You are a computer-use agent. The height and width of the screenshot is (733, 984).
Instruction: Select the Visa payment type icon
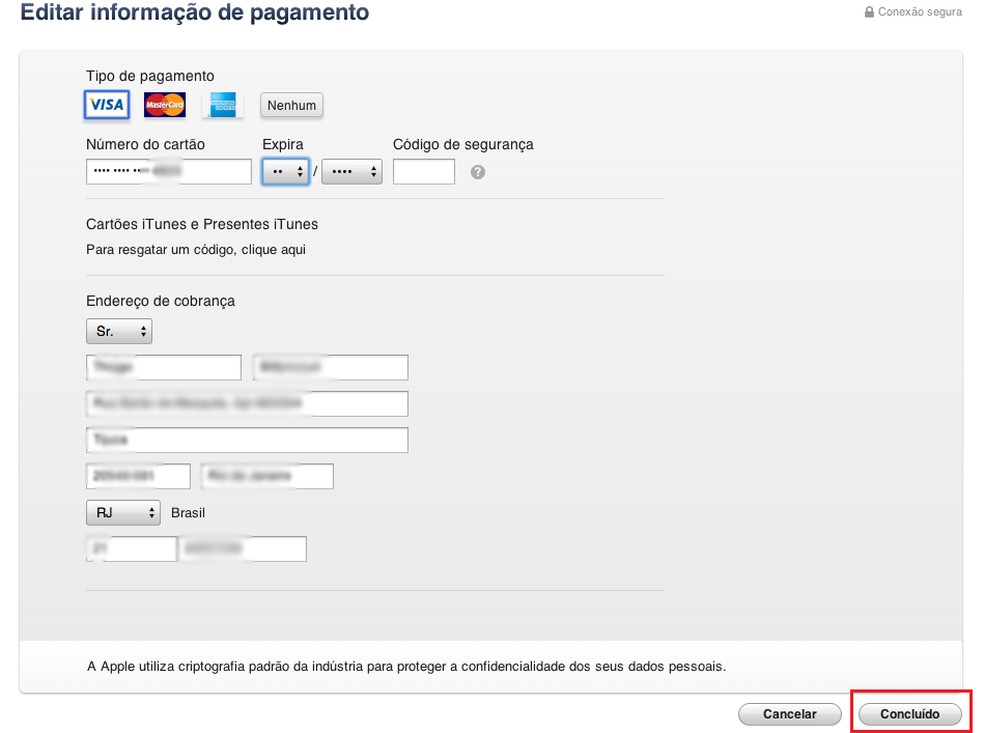pos(106,104)
